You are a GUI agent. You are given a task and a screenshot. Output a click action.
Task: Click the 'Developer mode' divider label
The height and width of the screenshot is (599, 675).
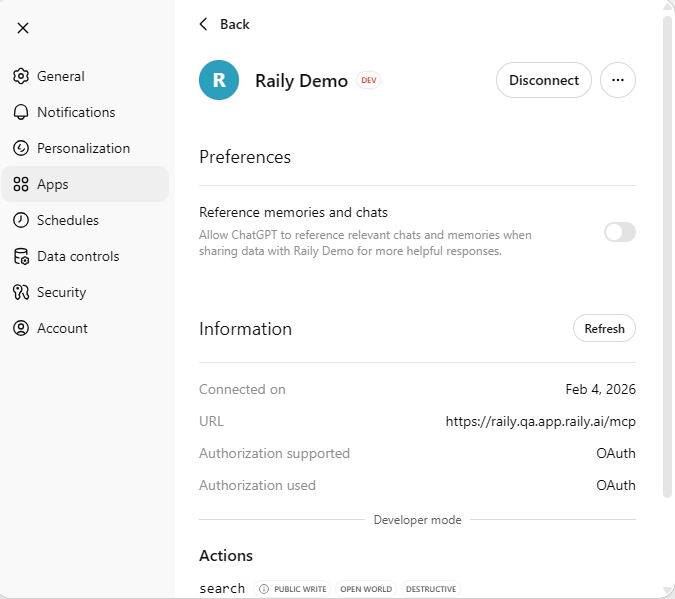[418, 520]
